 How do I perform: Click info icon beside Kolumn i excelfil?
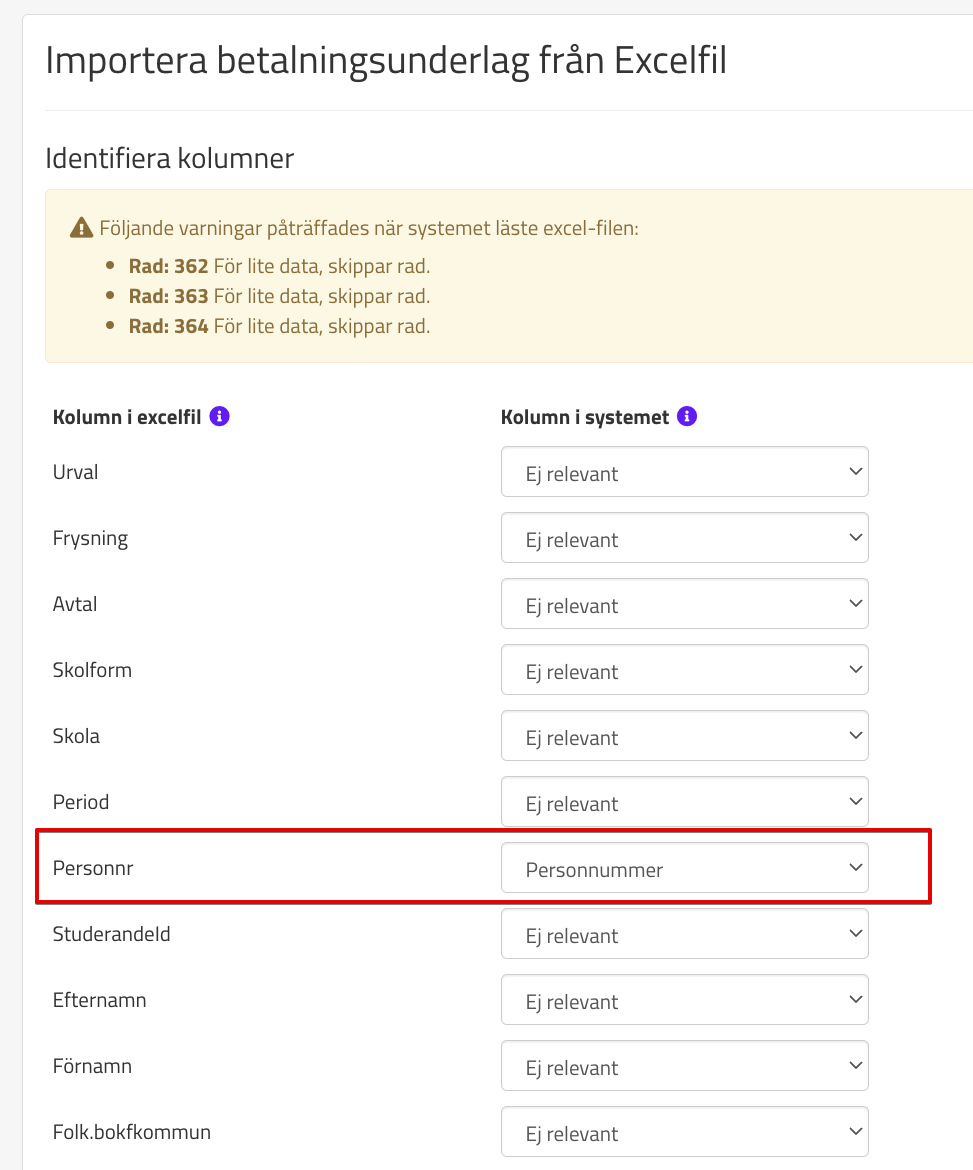pyautogui.click(x=220, y=417)
